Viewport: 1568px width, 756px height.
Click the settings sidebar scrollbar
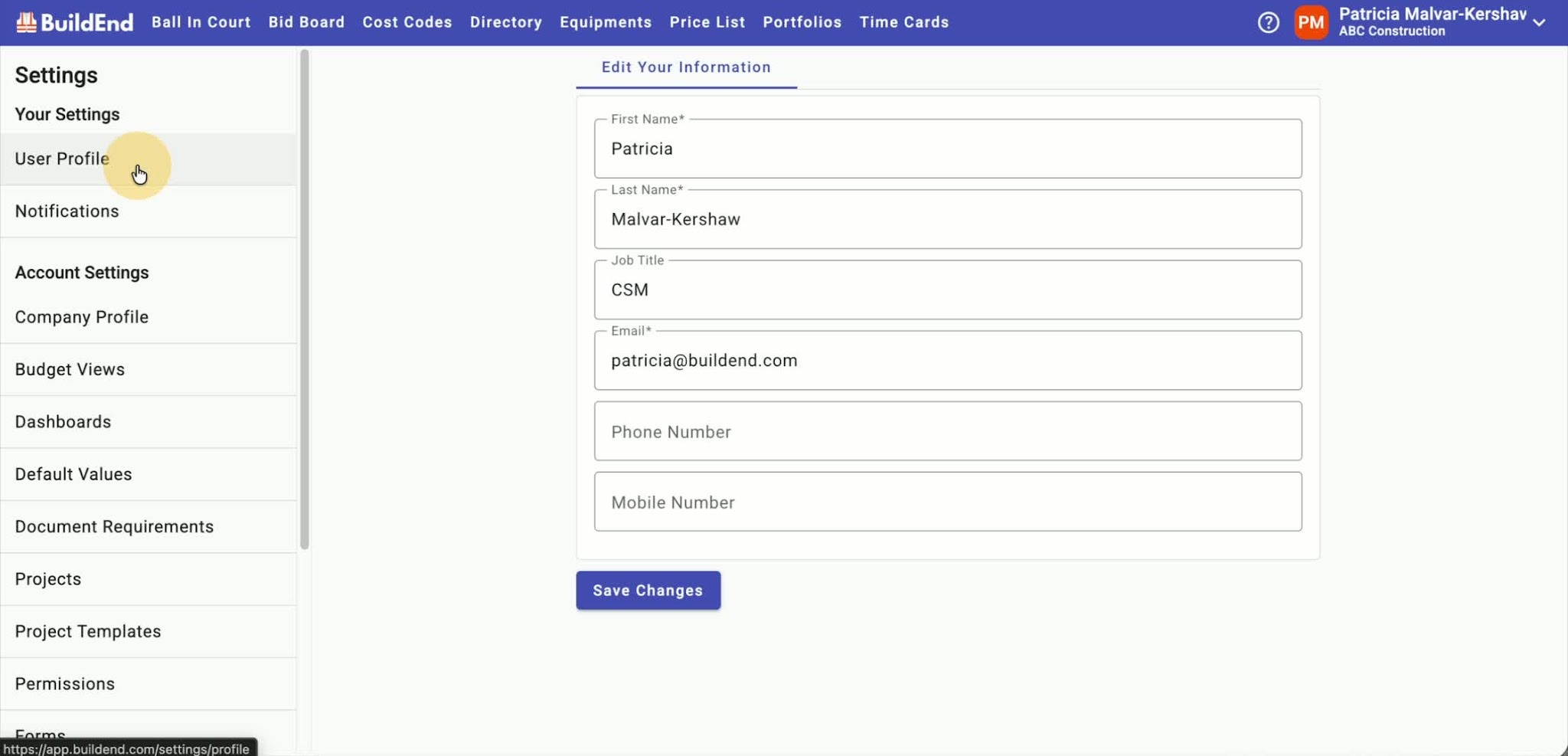click(304, 299)
